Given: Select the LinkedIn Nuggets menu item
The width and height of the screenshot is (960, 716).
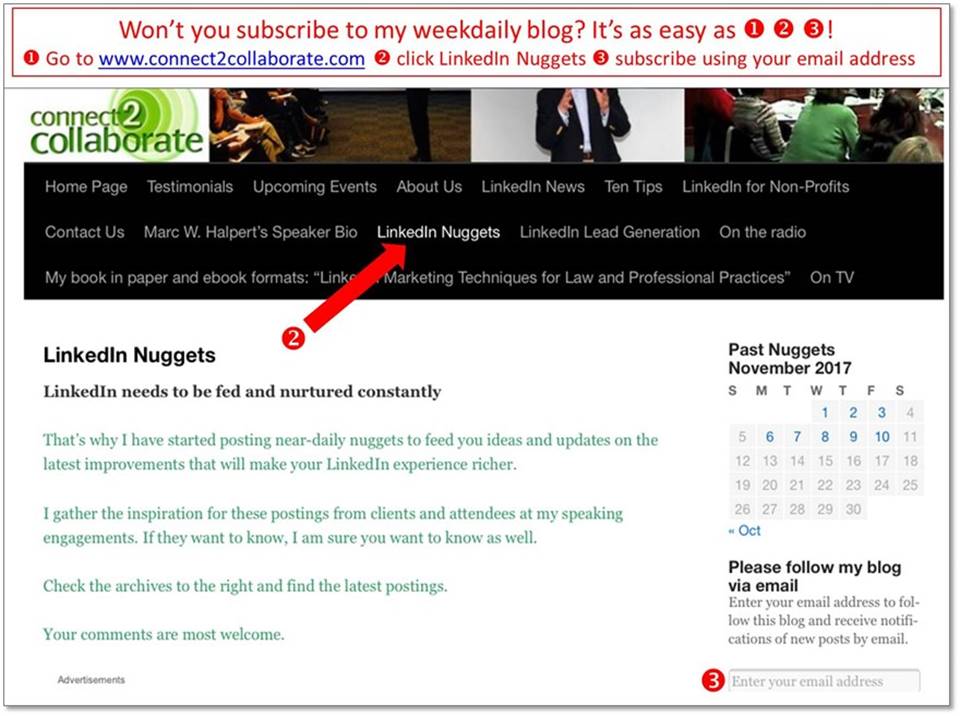Looking at the screenshot, I should 438,232.
